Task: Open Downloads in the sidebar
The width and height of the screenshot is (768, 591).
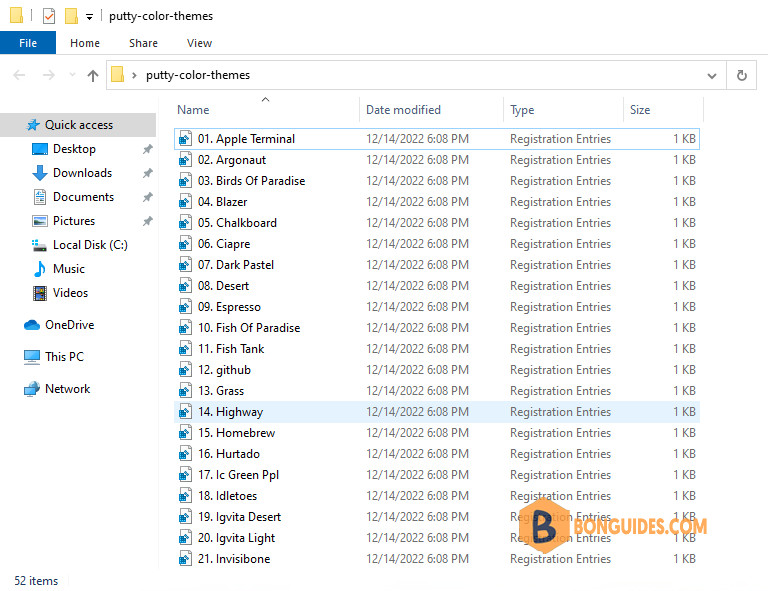Action: (x=82, y=173)
